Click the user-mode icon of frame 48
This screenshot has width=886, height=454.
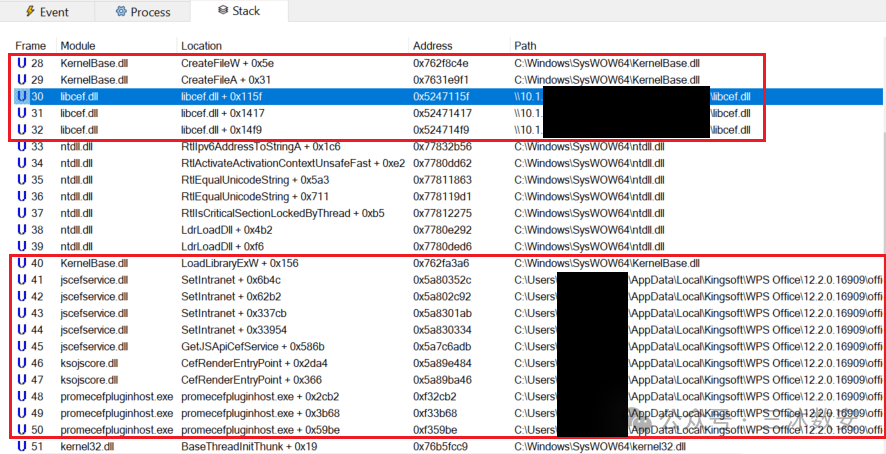(22, 397)
